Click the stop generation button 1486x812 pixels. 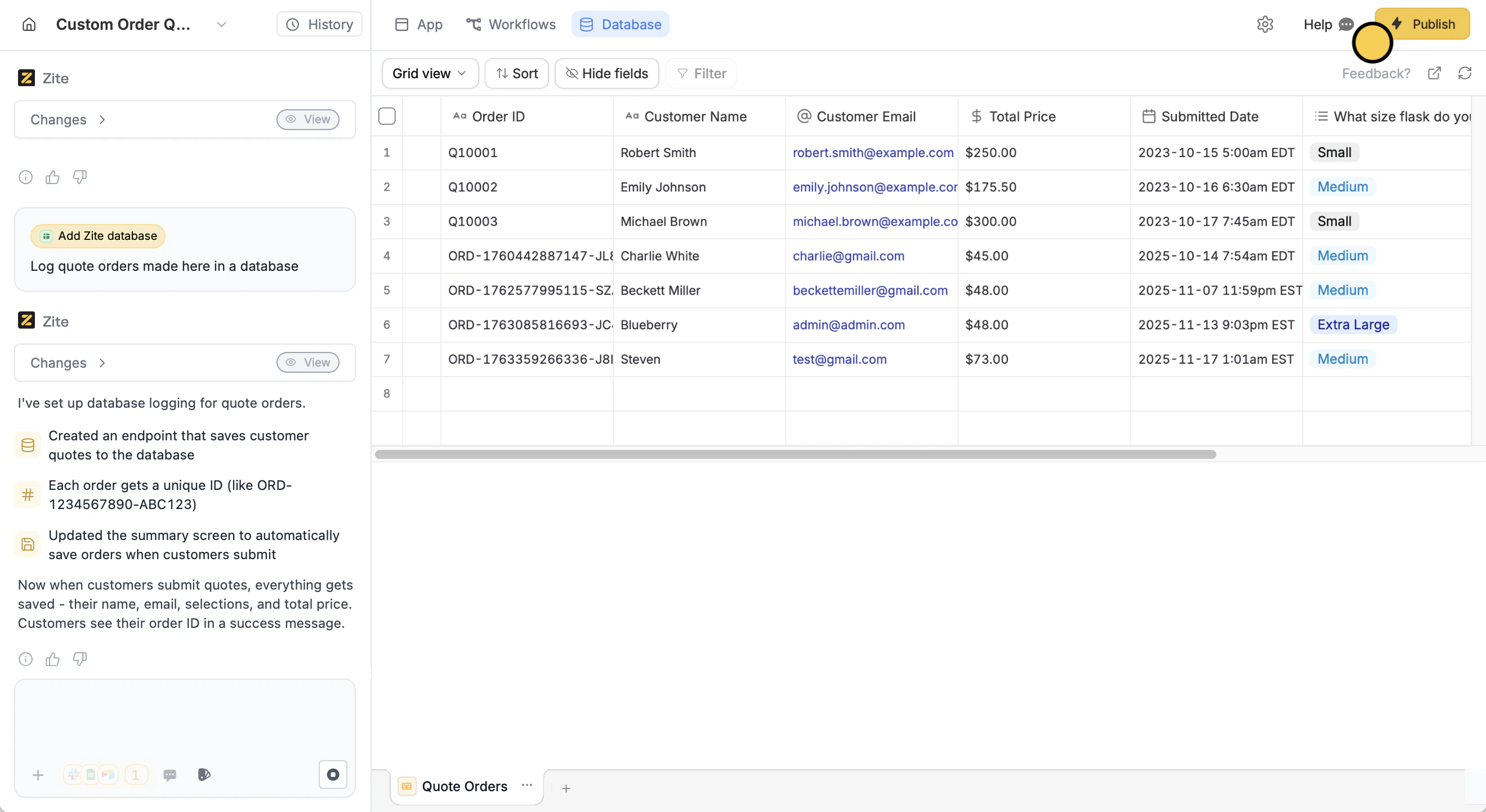(333, 774)
